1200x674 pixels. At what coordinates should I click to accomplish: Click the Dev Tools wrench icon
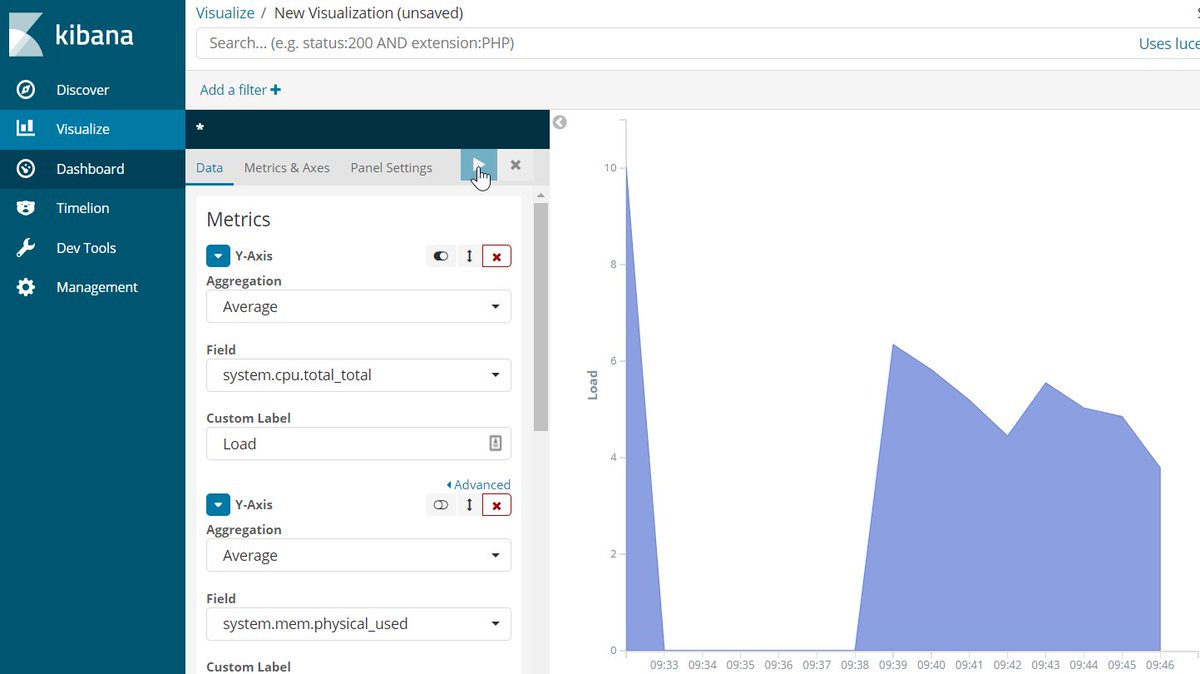coord(26,248)
